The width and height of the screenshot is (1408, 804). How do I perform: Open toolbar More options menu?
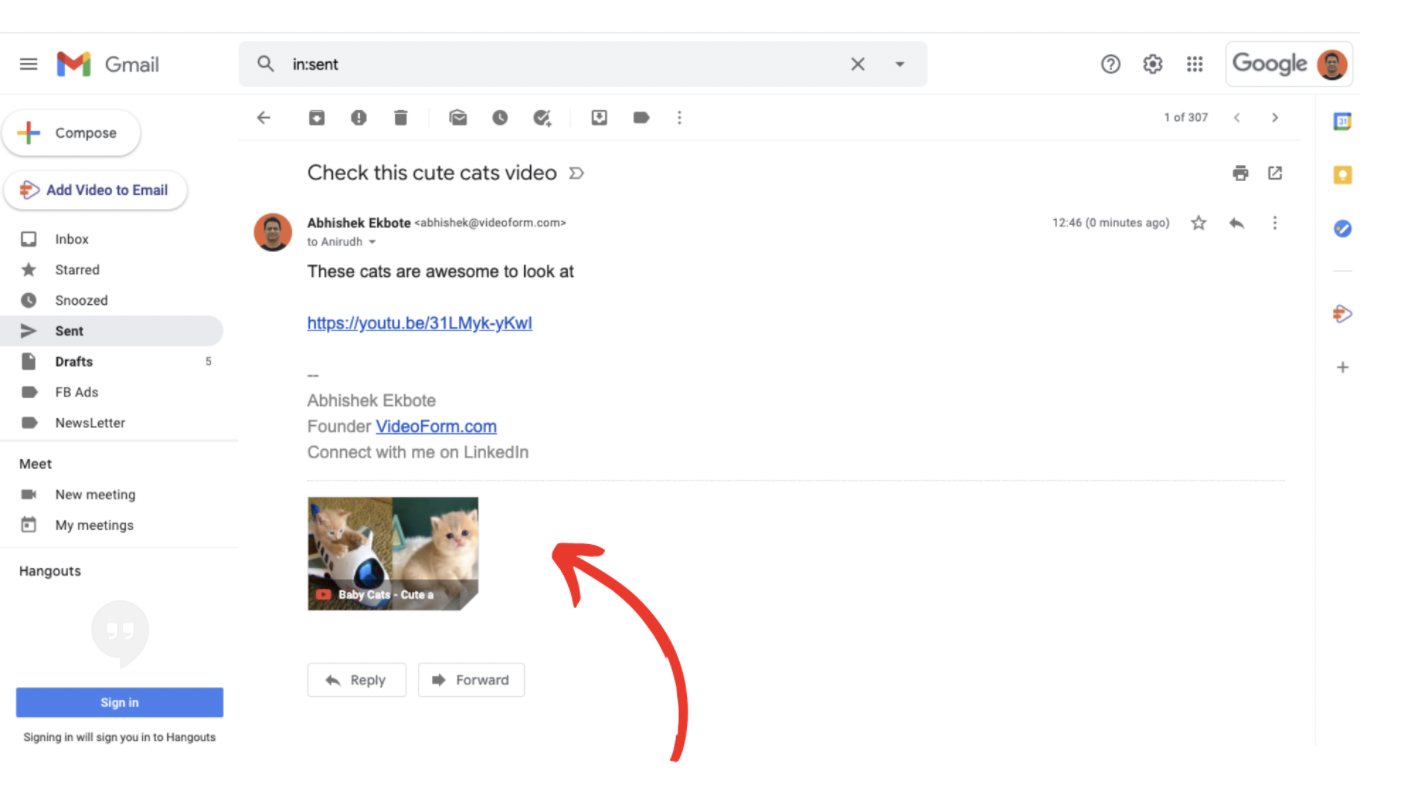(x=679, y=118)
